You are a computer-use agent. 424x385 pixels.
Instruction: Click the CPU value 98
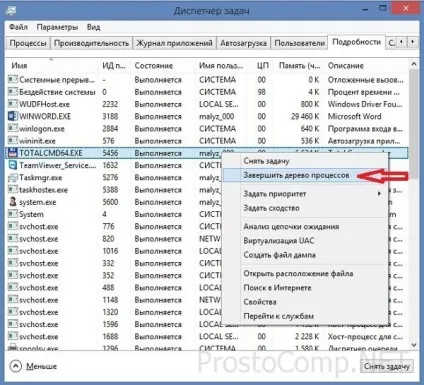[262, 92]
